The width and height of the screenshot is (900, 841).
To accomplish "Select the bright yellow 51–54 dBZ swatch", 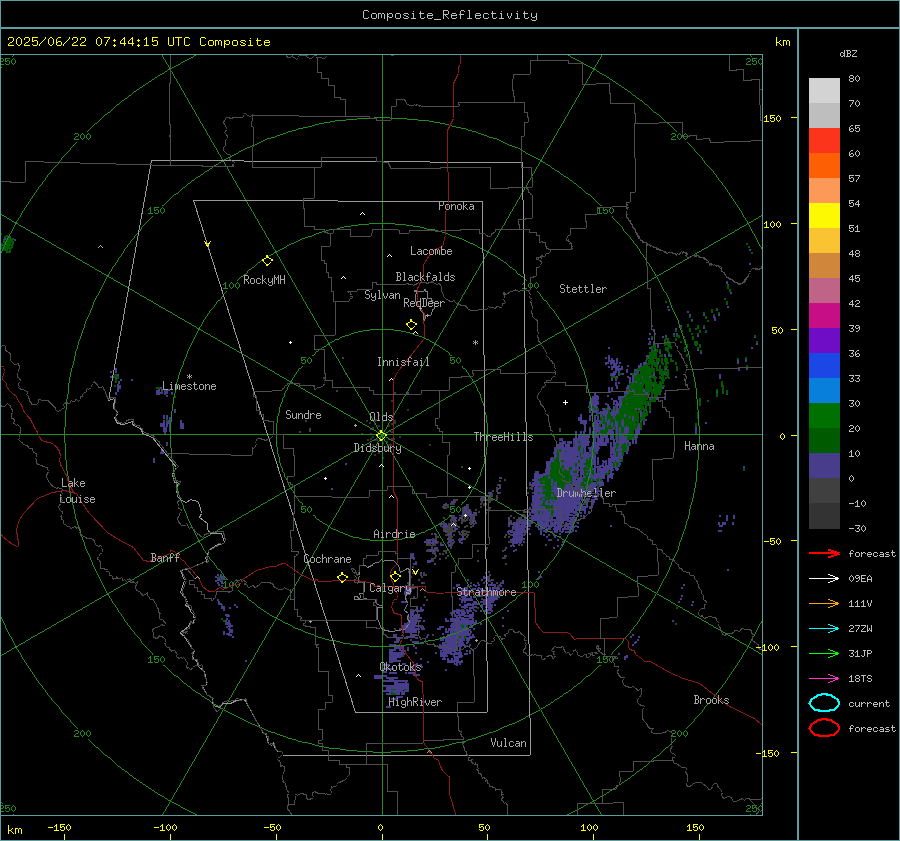I will coord(824,216).
